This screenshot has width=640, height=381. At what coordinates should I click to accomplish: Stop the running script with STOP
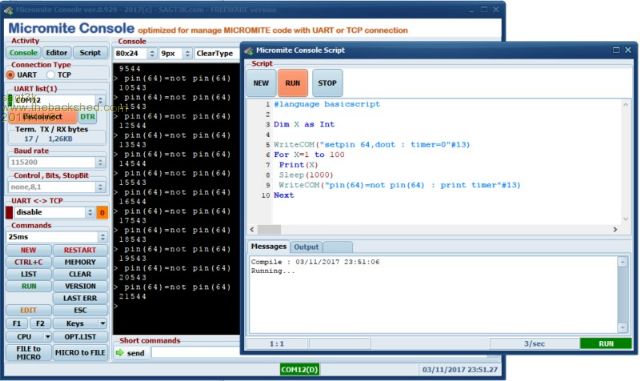327,83
